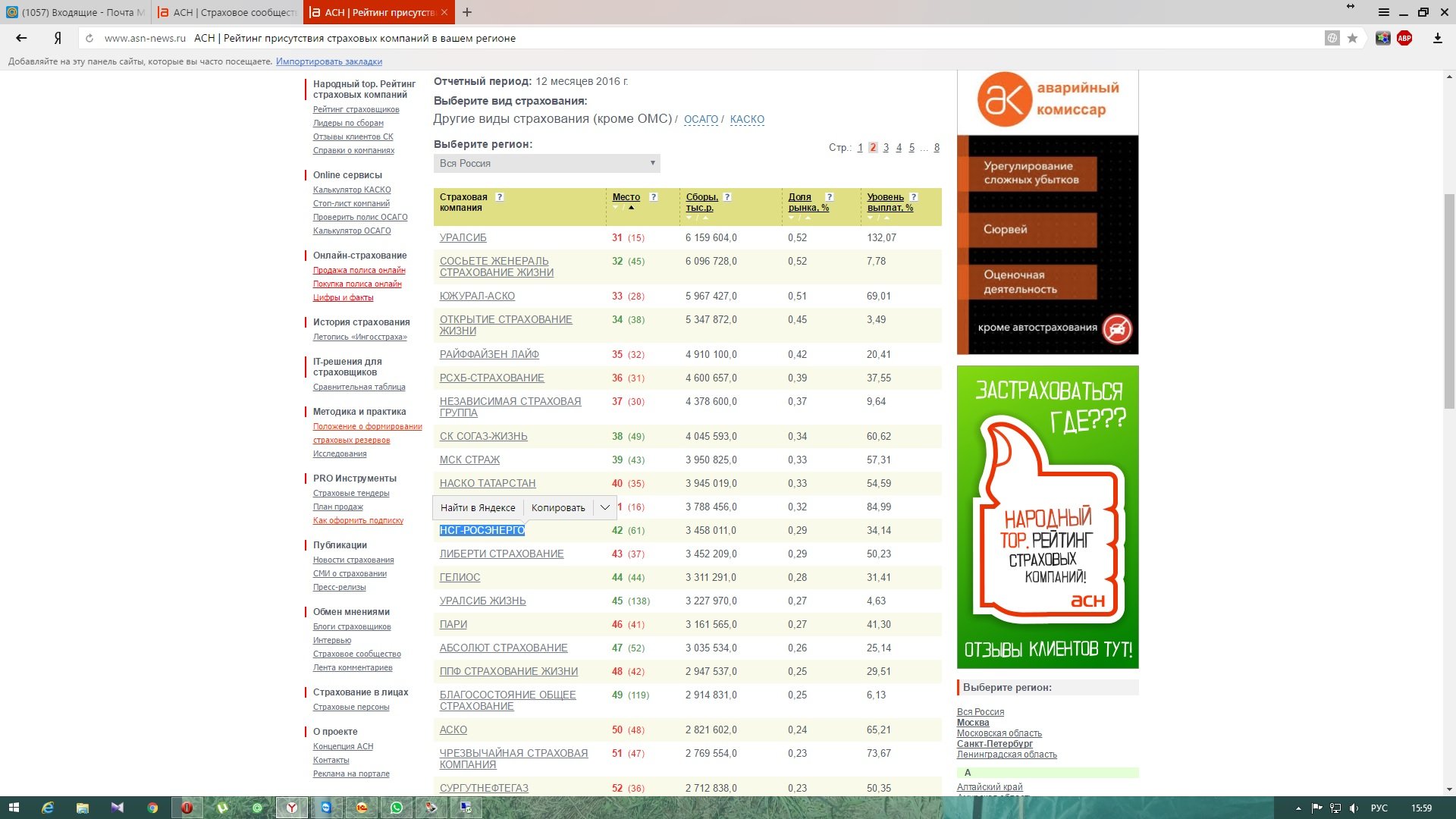Open Страховые тендеры sidebar link
1456x819 pixels.
[x=351, y=494]
